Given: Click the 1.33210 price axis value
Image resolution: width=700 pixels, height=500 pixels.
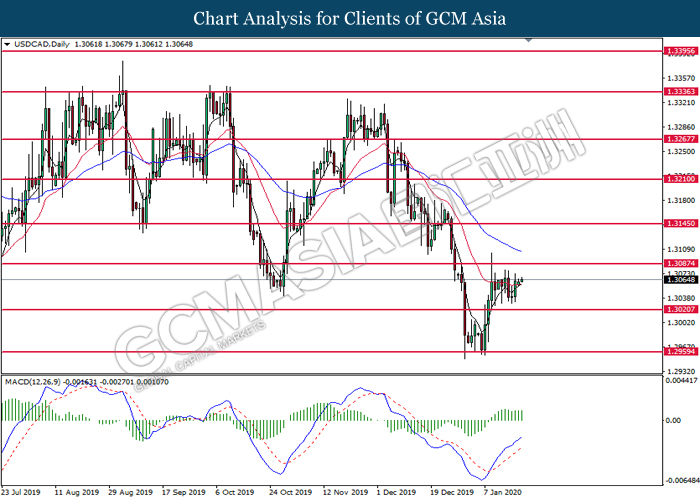Looking at the screenshot, I should point(681,103).
